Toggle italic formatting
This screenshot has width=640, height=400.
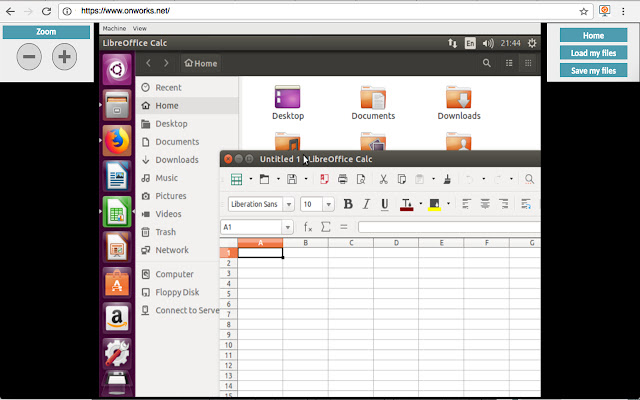coord(365,204)
